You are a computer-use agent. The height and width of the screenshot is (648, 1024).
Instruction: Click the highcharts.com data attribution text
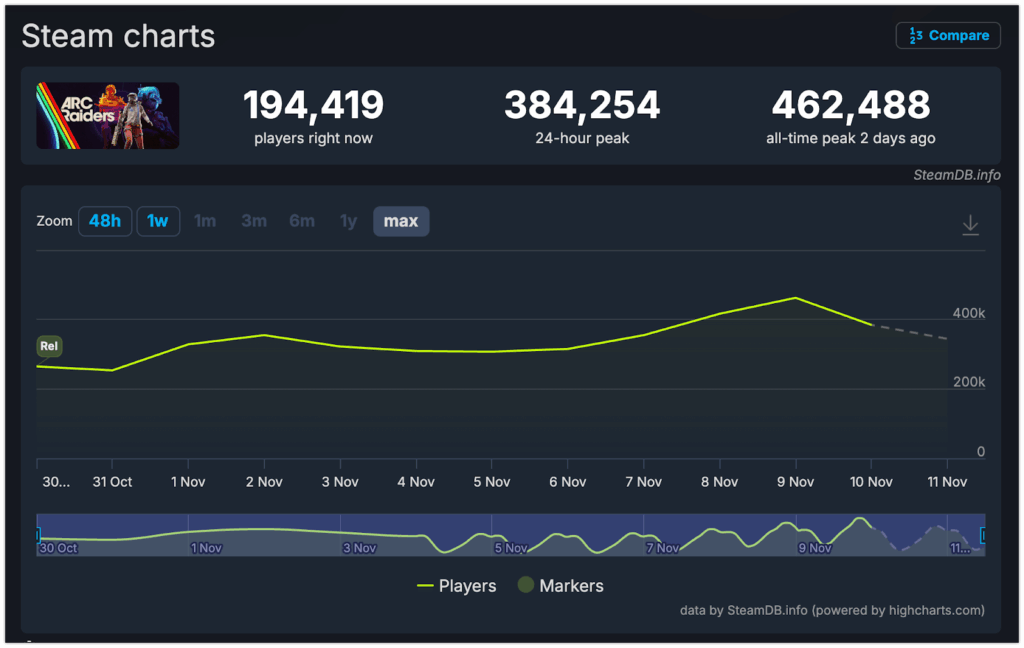point(832,610)
